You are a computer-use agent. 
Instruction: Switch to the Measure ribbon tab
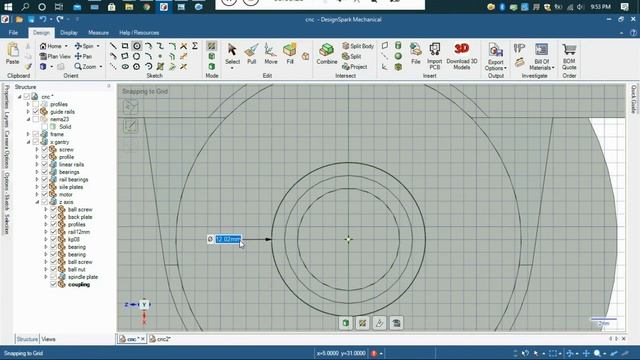click(98, 33)
